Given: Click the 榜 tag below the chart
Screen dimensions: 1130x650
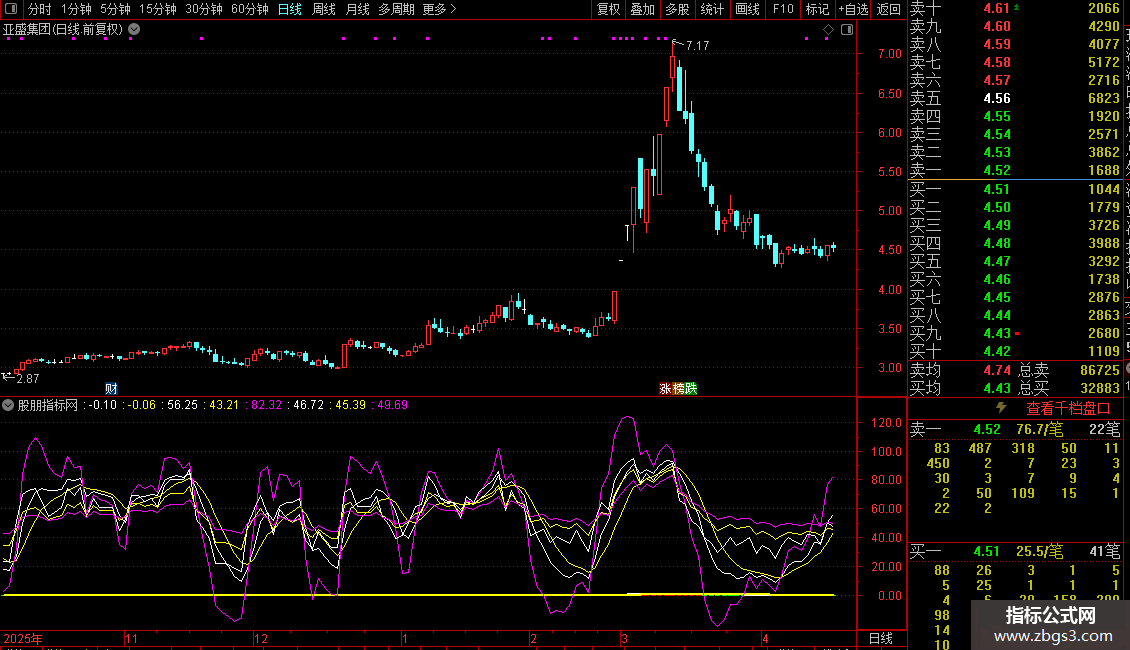Looking at the screenshot, I should pyautogui.click(x=677, y=388).
